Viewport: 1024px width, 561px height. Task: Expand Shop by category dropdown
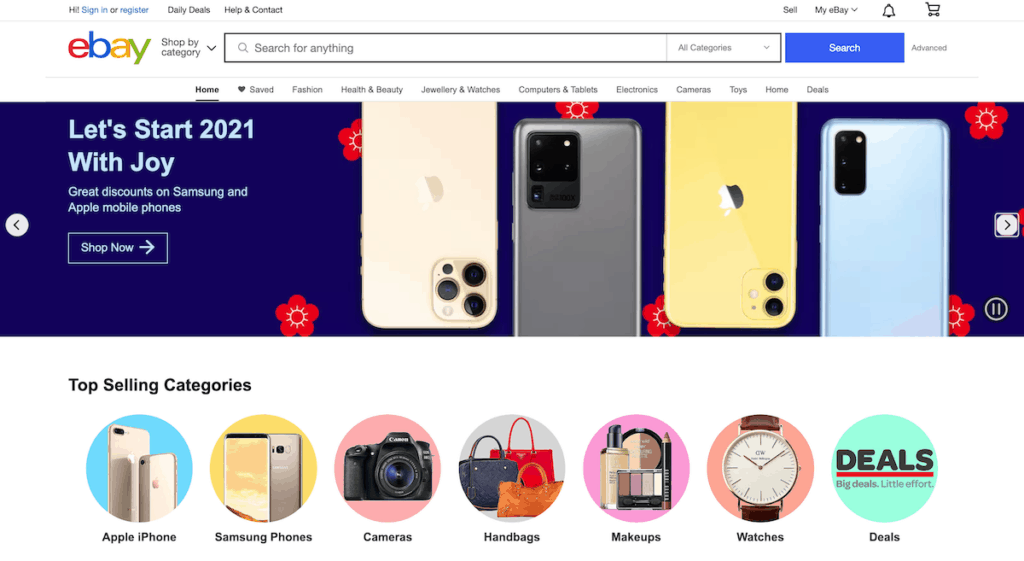[x=189, y=48]
